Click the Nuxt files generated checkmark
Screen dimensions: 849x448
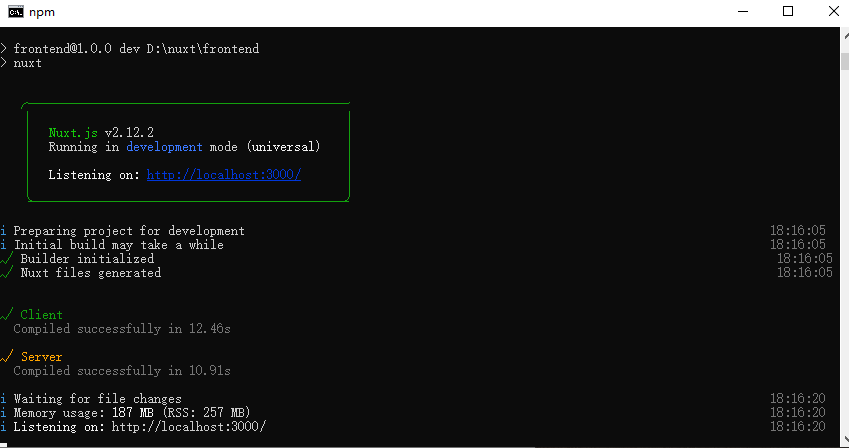6,272
